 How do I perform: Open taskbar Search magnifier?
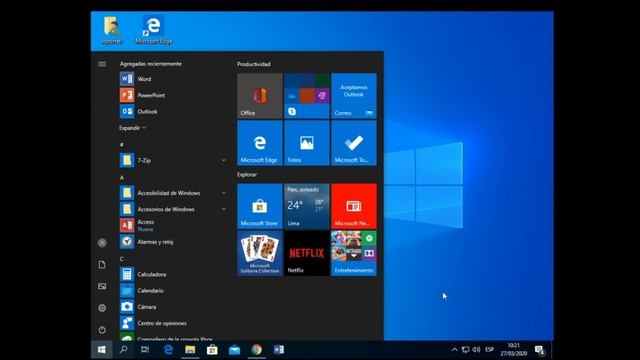coord(123,350)
